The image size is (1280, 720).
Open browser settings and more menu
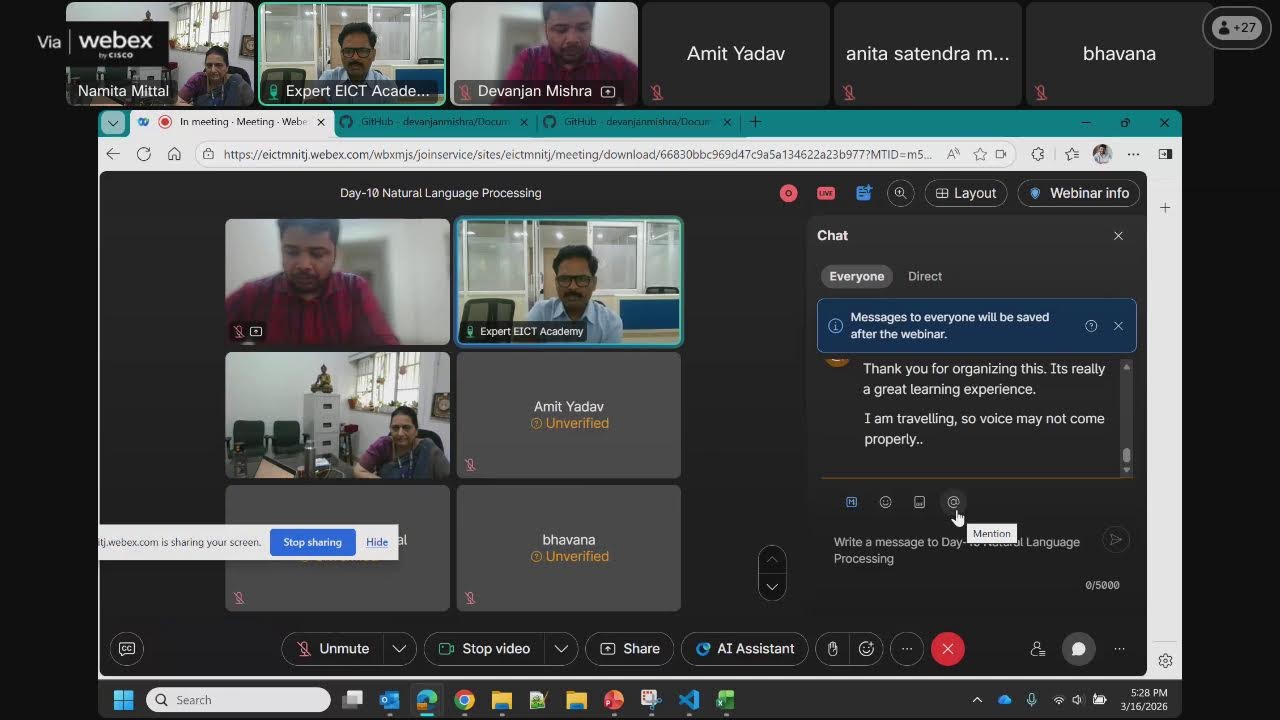(x=1133, y=154)
